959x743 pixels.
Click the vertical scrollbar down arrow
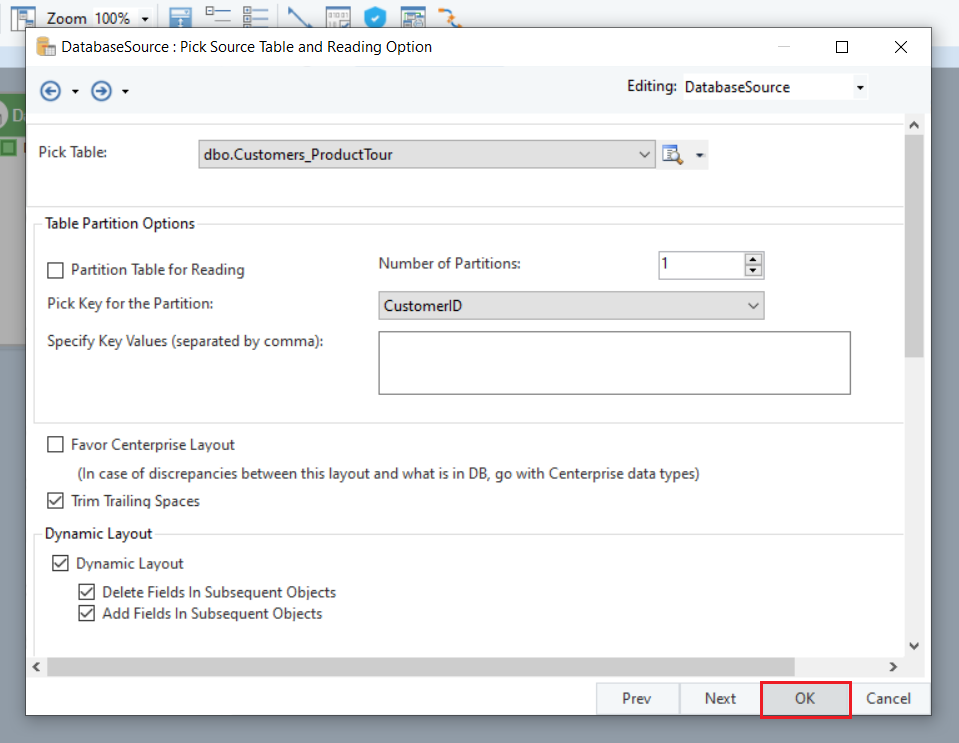(914, 646)
